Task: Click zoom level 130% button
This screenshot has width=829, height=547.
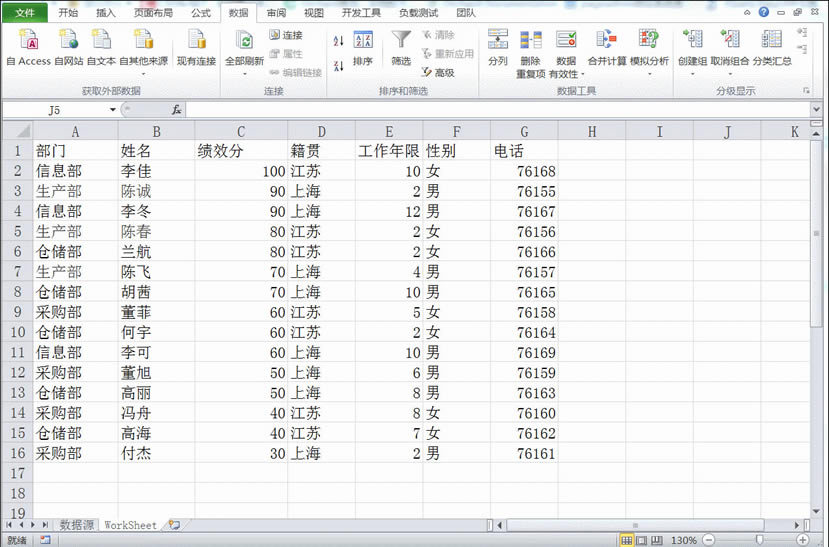Action: coord(684,540)
